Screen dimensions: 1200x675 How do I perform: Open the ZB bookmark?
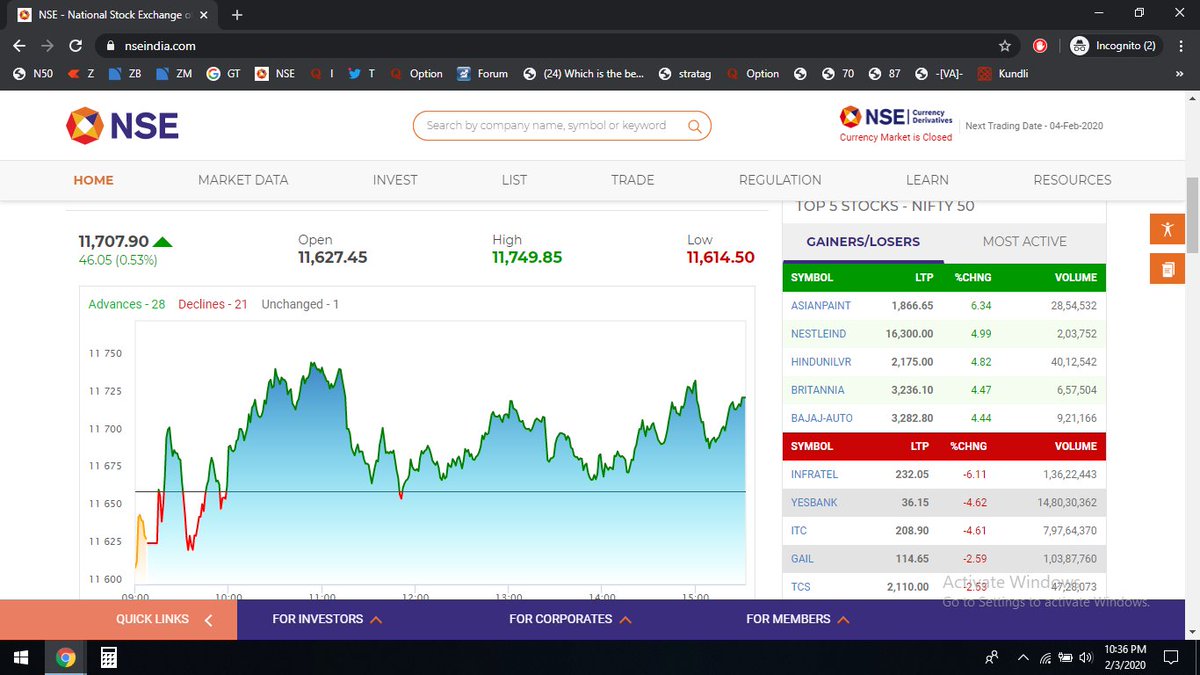click(x=125, y=73)
